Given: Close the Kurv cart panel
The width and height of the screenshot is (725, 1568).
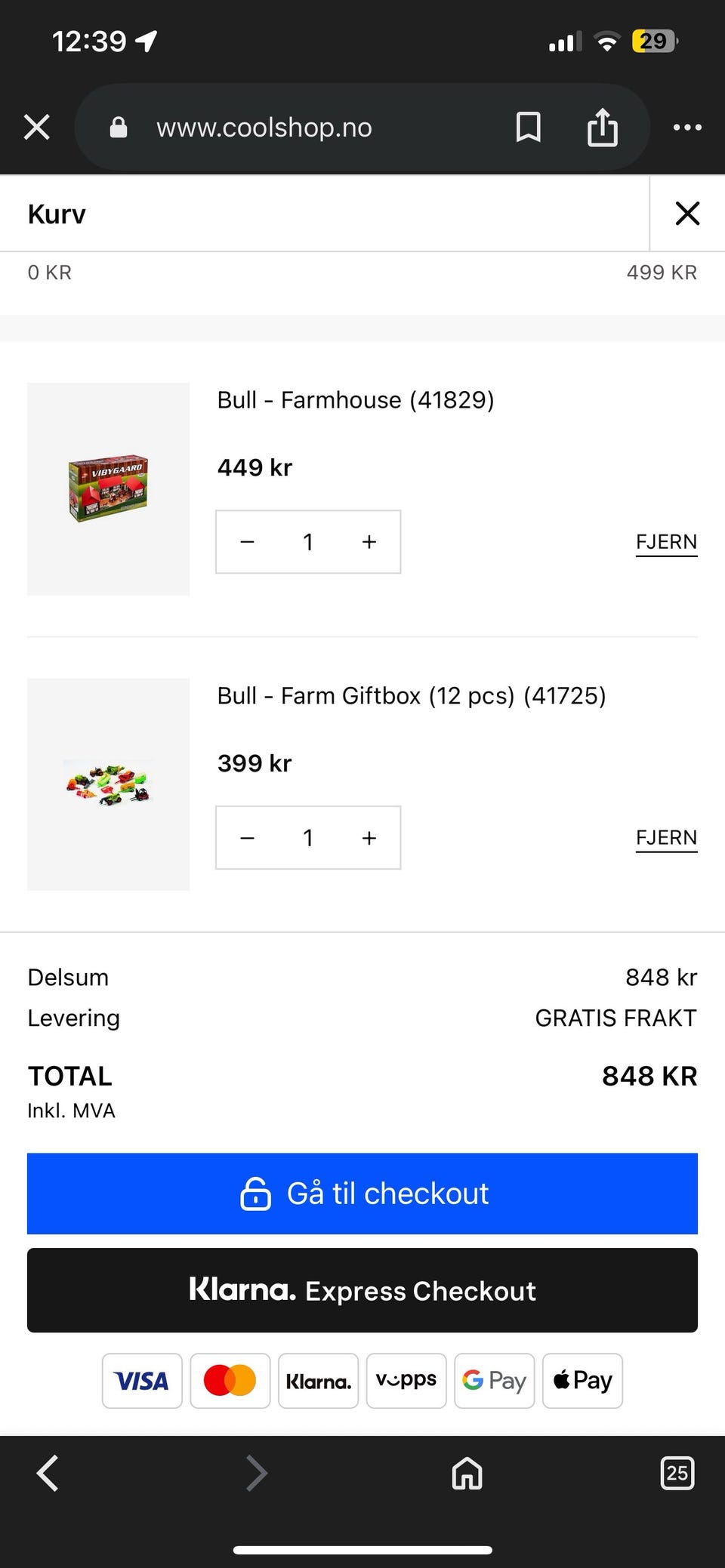Looking at the screenshot, I should coord(687,214).
